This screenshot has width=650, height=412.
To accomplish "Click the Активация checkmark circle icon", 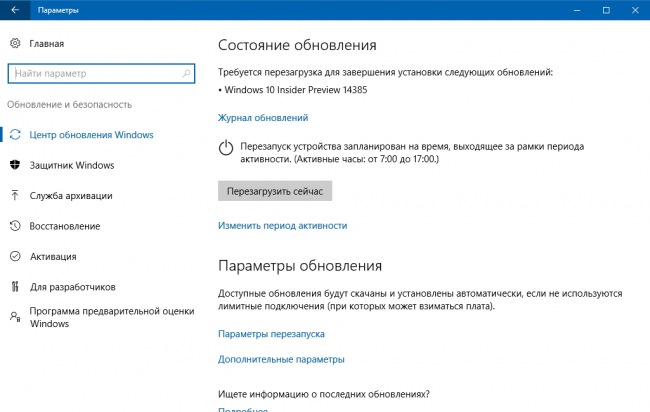I will pyautogui.click(x=15, y=256).
